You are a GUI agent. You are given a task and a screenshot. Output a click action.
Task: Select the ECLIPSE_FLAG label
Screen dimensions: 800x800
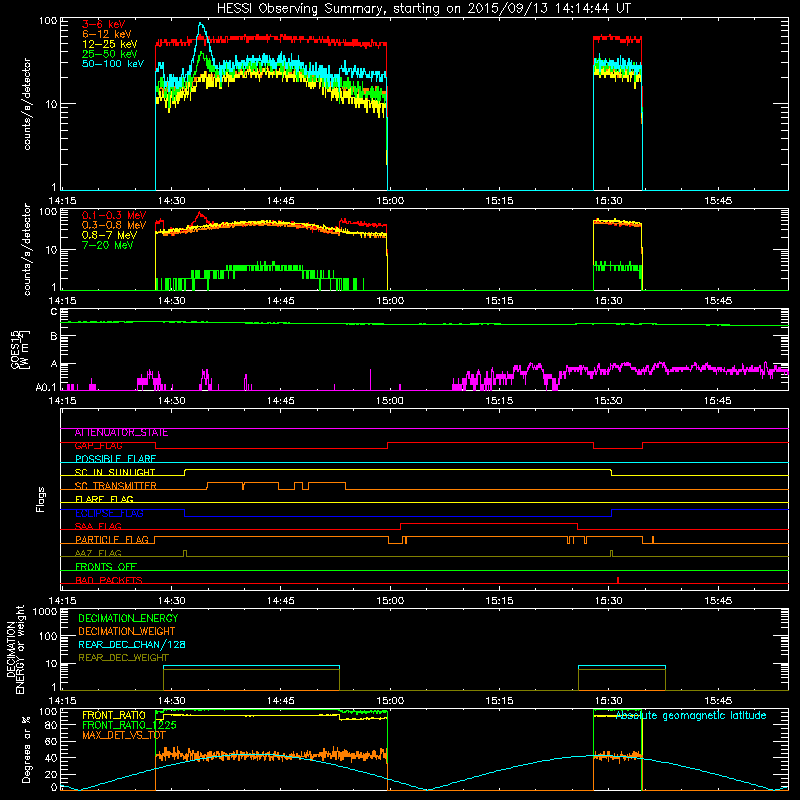[x=109, y=513]
